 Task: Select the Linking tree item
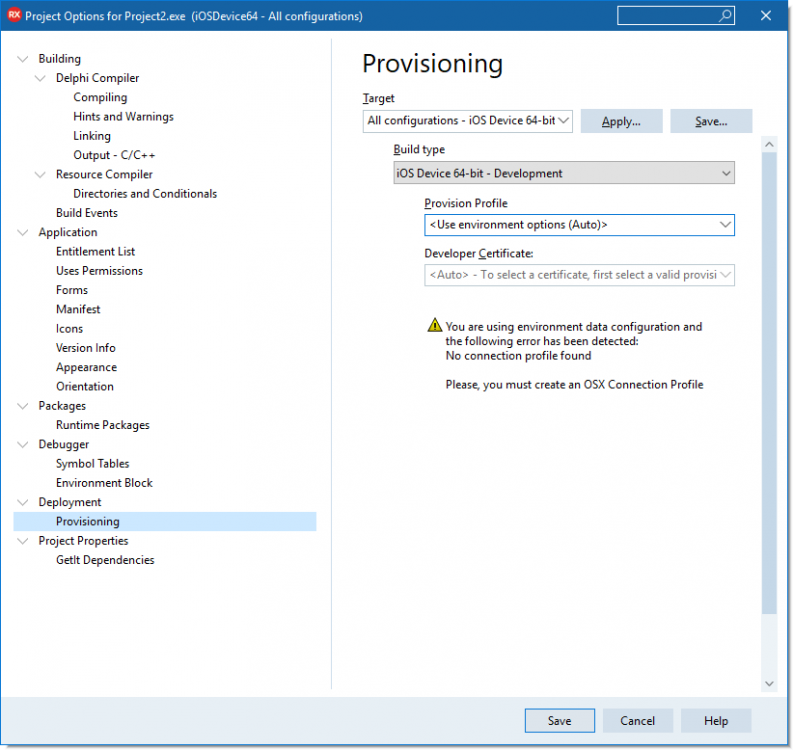[x=92, y=136]
